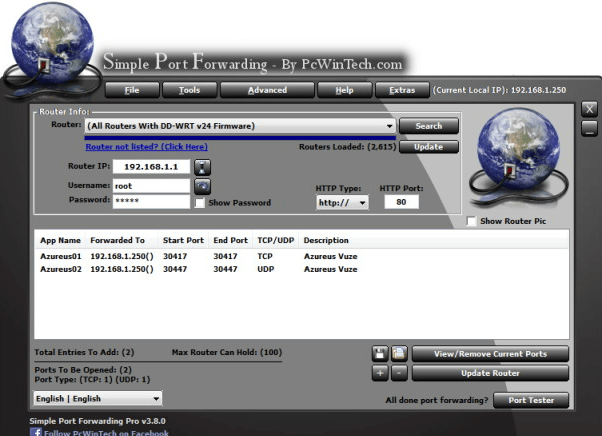
Task: Click the blue router loading progress bar
Action: (240, 137)
